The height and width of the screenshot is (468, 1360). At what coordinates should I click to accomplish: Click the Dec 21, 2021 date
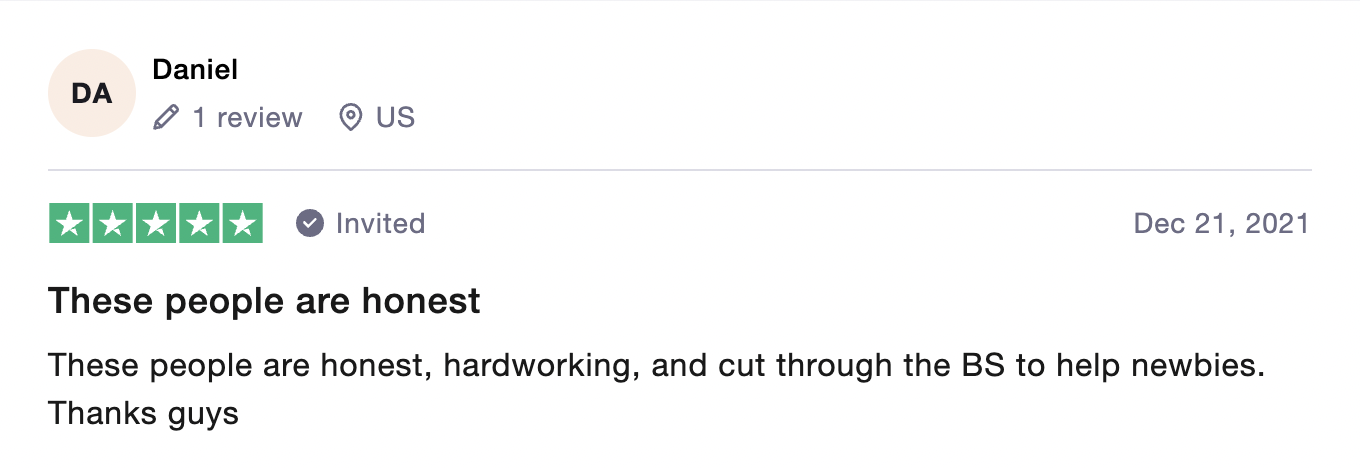(1221, 223)
